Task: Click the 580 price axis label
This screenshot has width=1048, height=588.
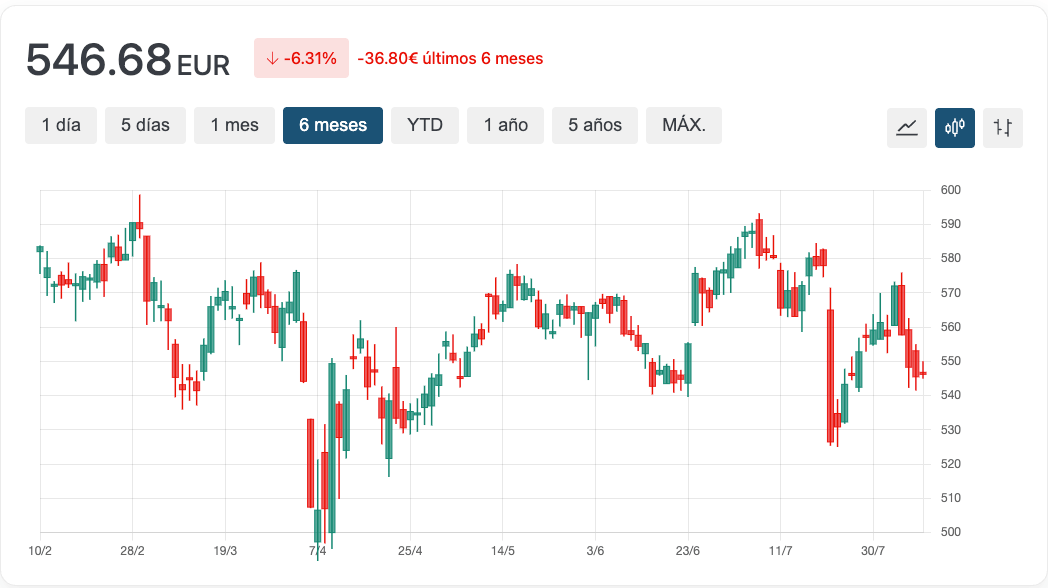Action: [x=950, y=258]
